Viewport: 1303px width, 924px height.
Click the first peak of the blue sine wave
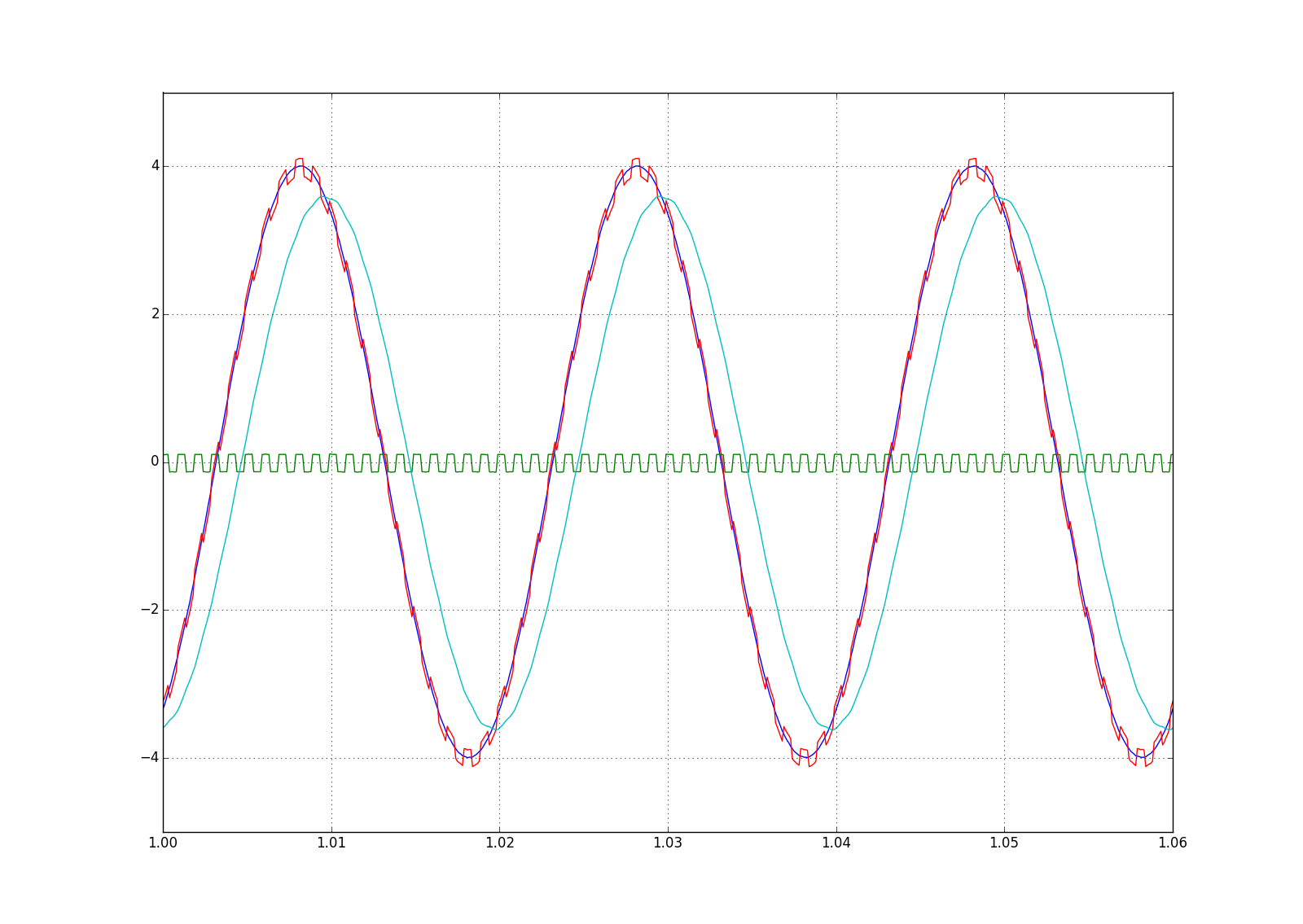(301, 166)
